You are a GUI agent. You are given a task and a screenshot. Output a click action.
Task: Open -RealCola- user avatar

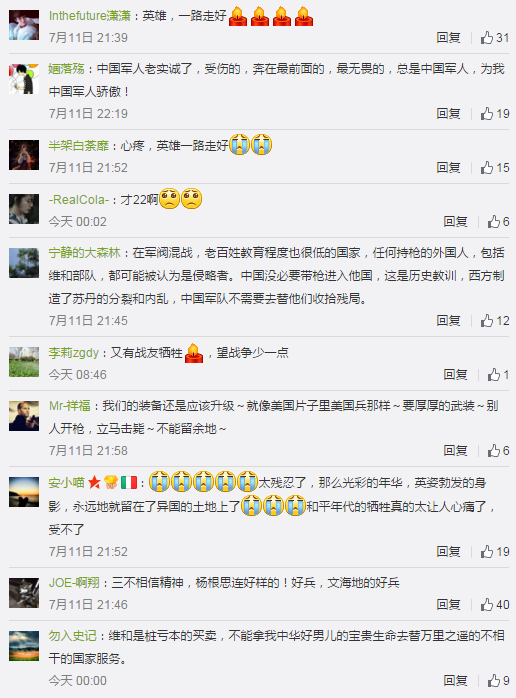click(24, 209)
